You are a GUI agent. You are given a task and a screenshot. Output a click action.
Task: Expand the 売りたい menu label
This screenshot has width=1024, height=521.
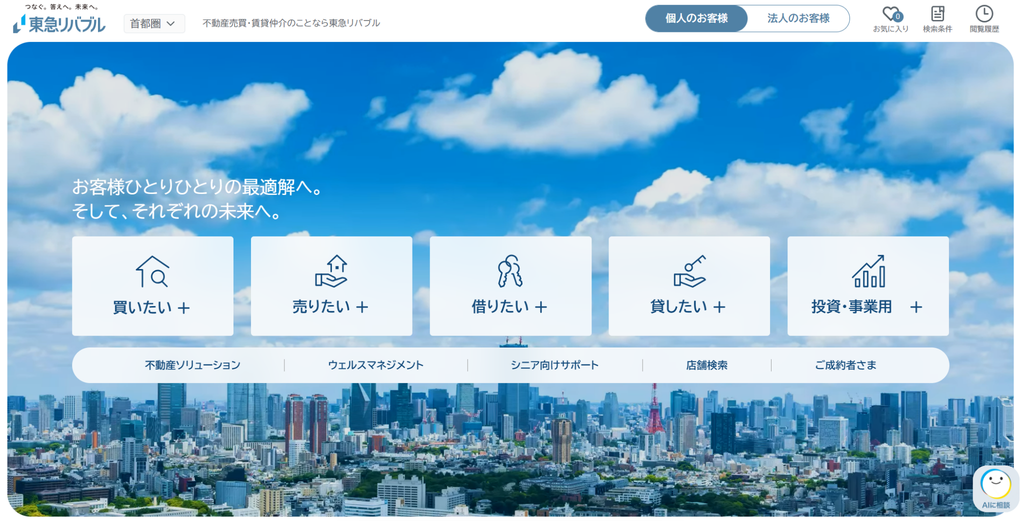[330, 307]
